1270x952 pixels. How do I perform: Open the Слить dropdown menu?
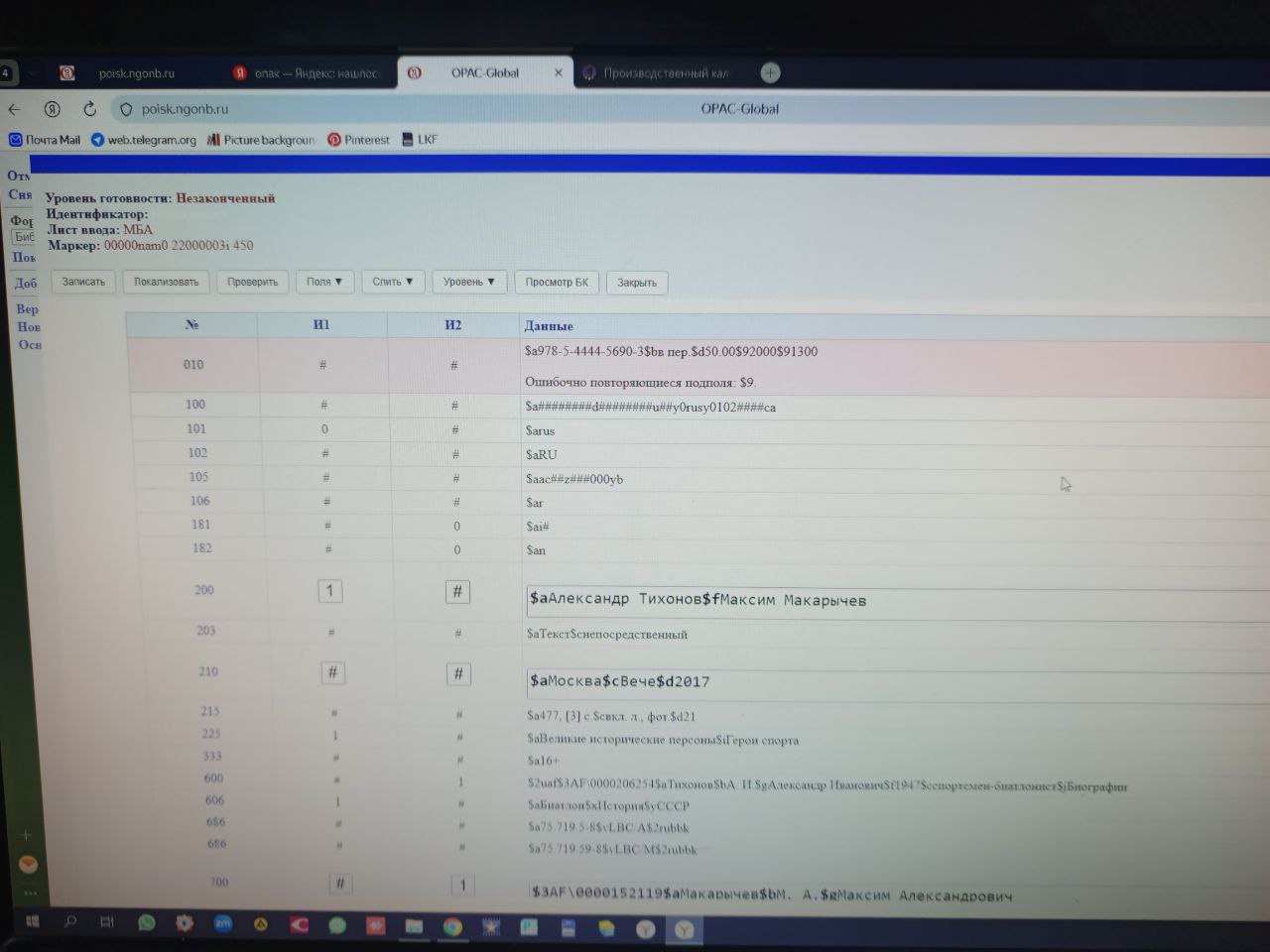click(392, 282)
